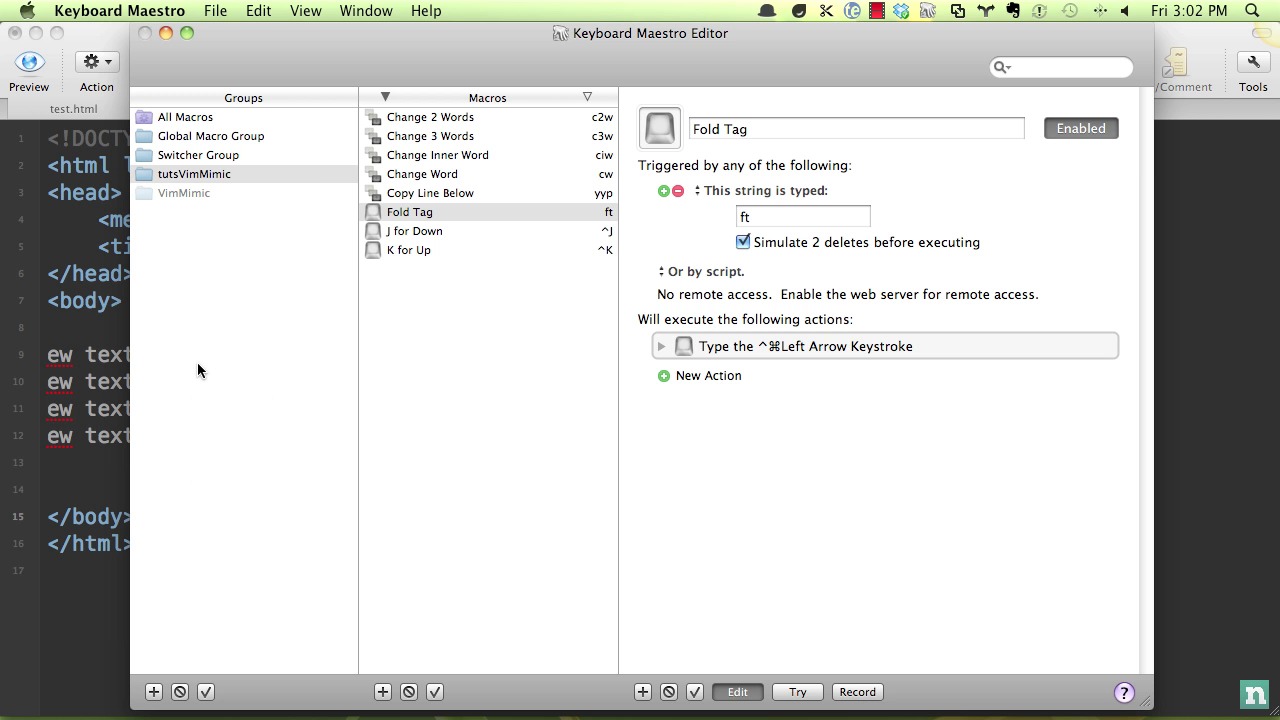1280x720 pixels.
Task: Open the 'Or by script' popup
Action: [701, 272]
